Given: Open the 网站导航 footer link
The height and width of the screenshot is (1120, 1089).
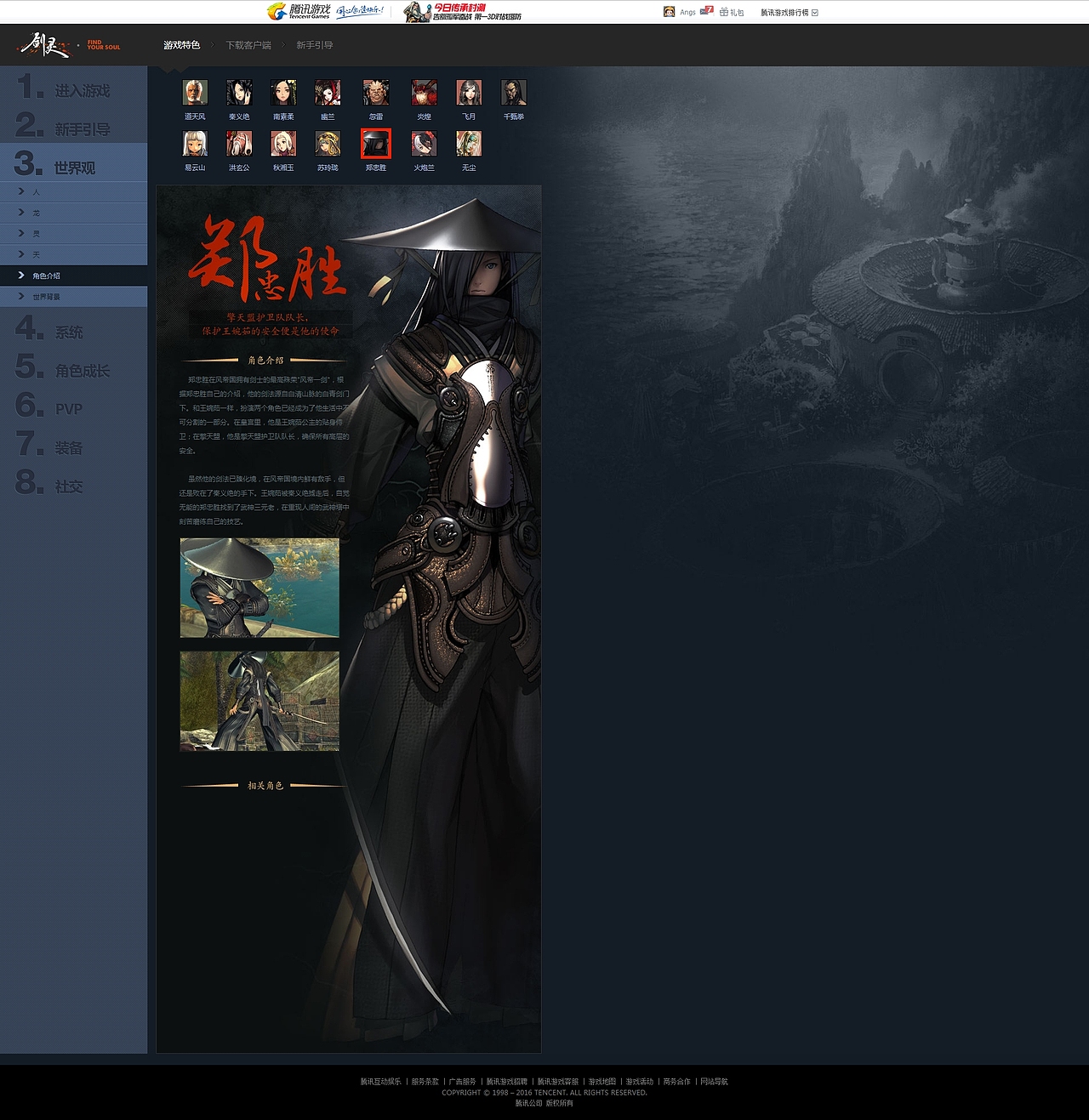Looking at the screenshot, I should coord(715,1082).
